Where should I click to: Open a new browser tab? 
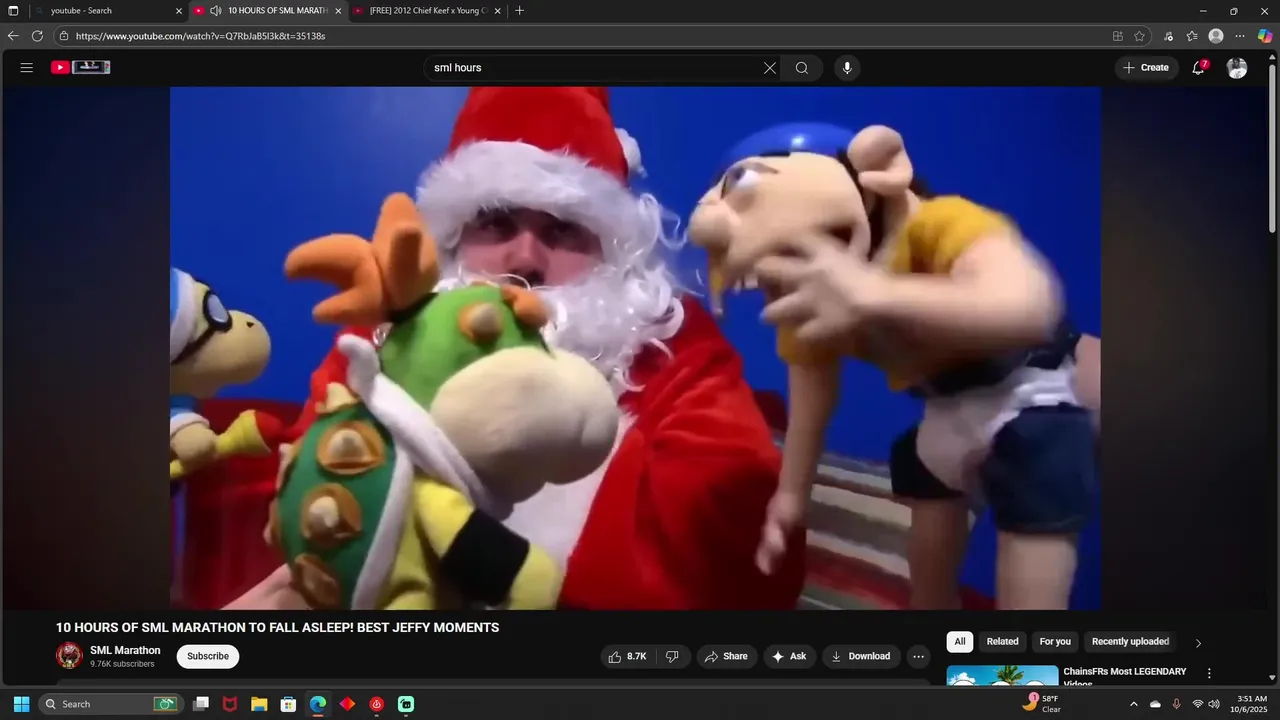click(519, 11)
